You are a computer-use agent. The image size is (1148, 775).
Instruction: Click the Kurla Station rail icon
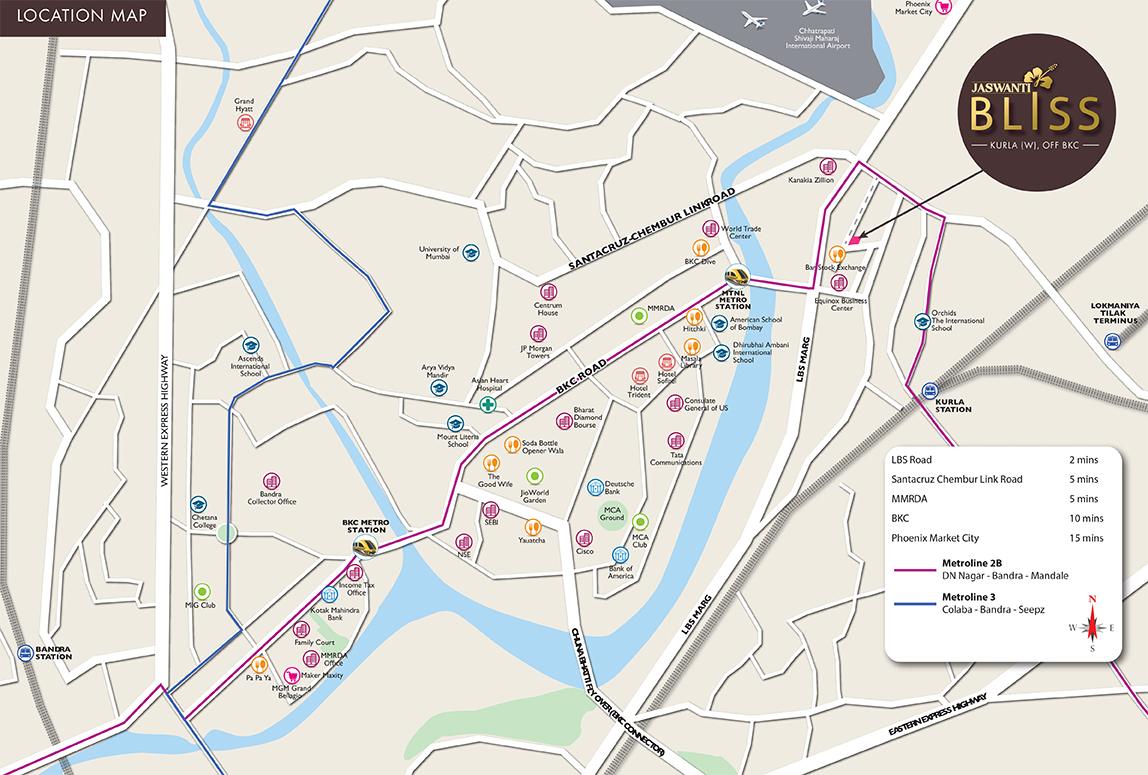click(931, 391)
